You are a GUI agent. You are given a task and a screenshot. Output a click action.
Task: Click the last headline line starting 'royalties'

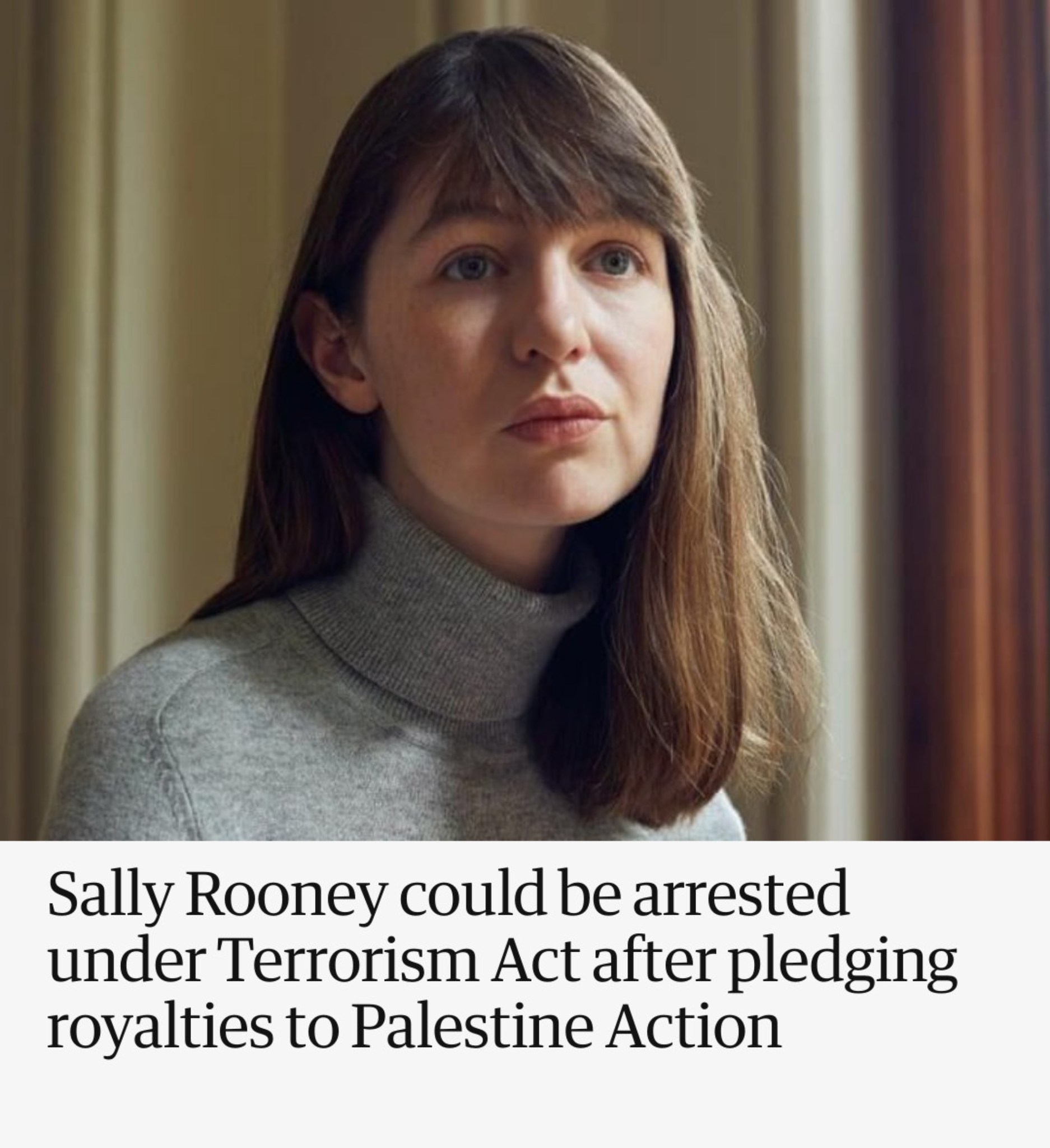pos(414,1030)
